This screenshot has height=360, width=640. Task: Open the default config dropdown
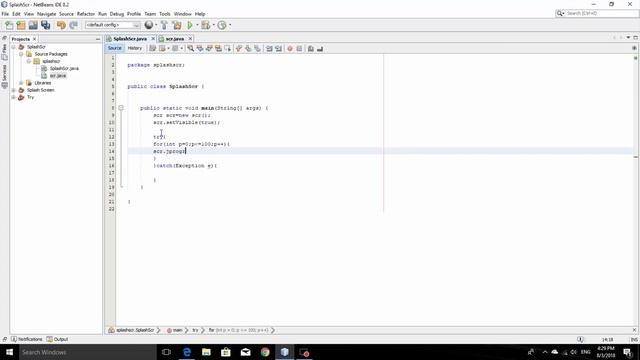[113, 25]
